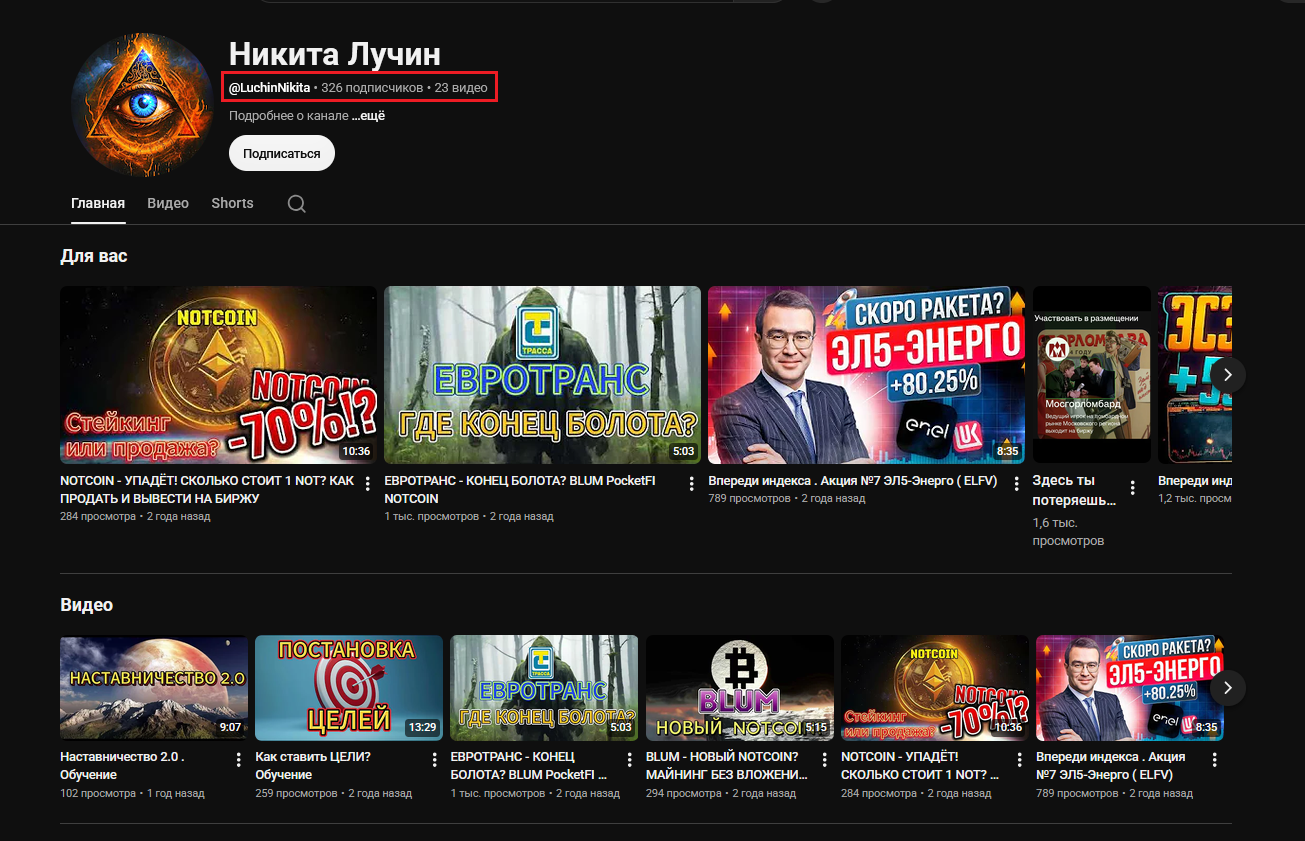Click the "23 видео" count text

click(461, 88)
